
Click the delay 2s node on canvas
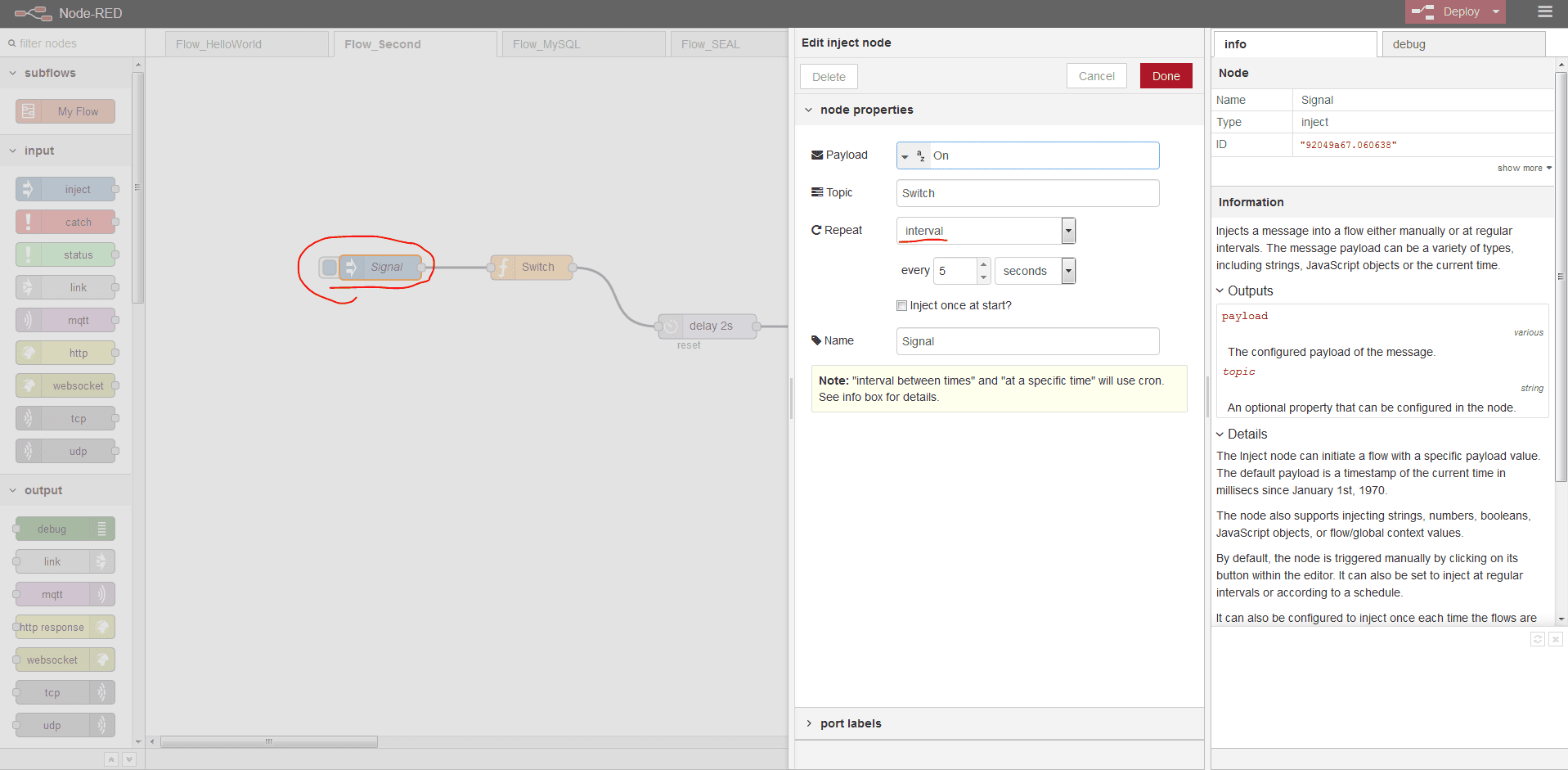click(x=710, y=326)
